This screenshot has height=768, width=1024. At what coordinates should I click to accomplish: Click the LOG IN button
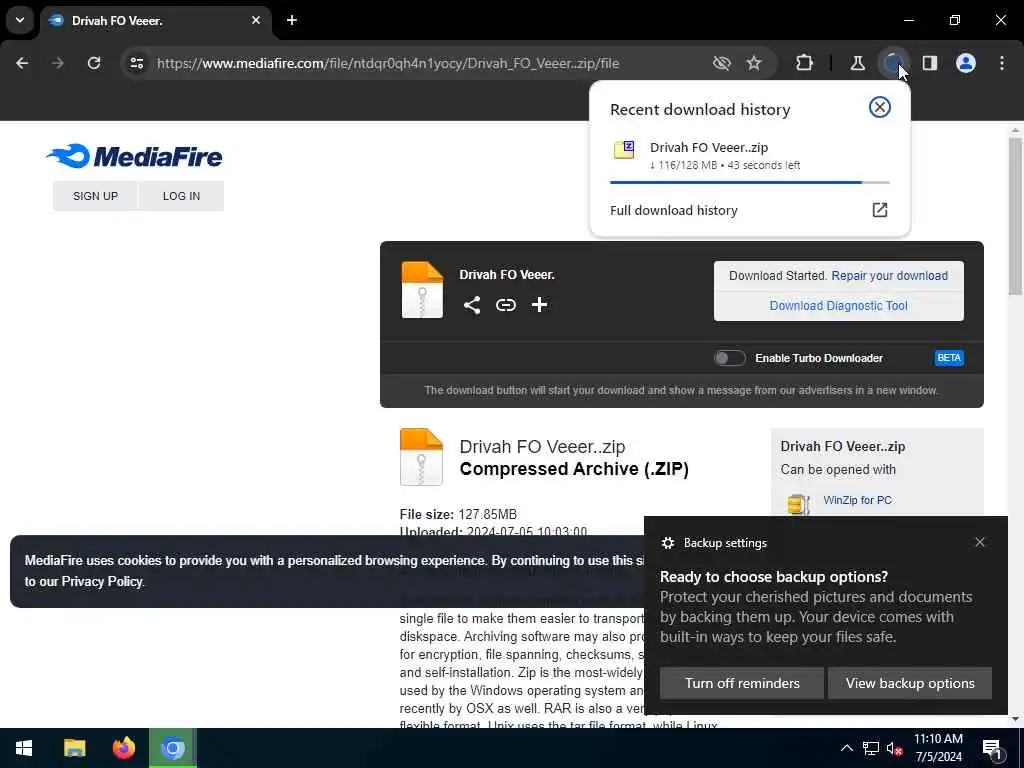click(x=182, y=196)
